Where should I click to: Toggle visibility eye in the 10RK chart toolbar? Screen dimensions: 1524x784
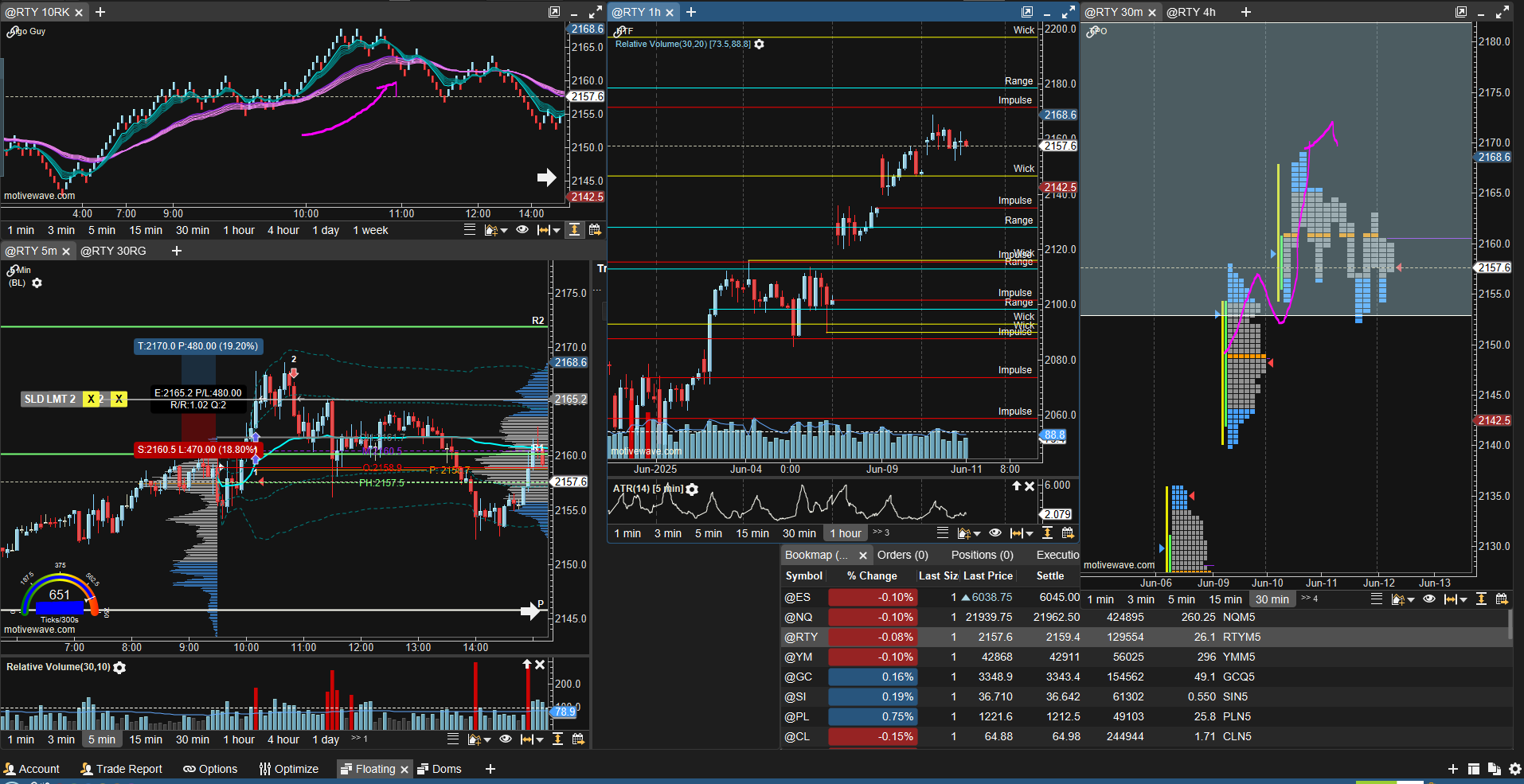[x=522, y=230]
